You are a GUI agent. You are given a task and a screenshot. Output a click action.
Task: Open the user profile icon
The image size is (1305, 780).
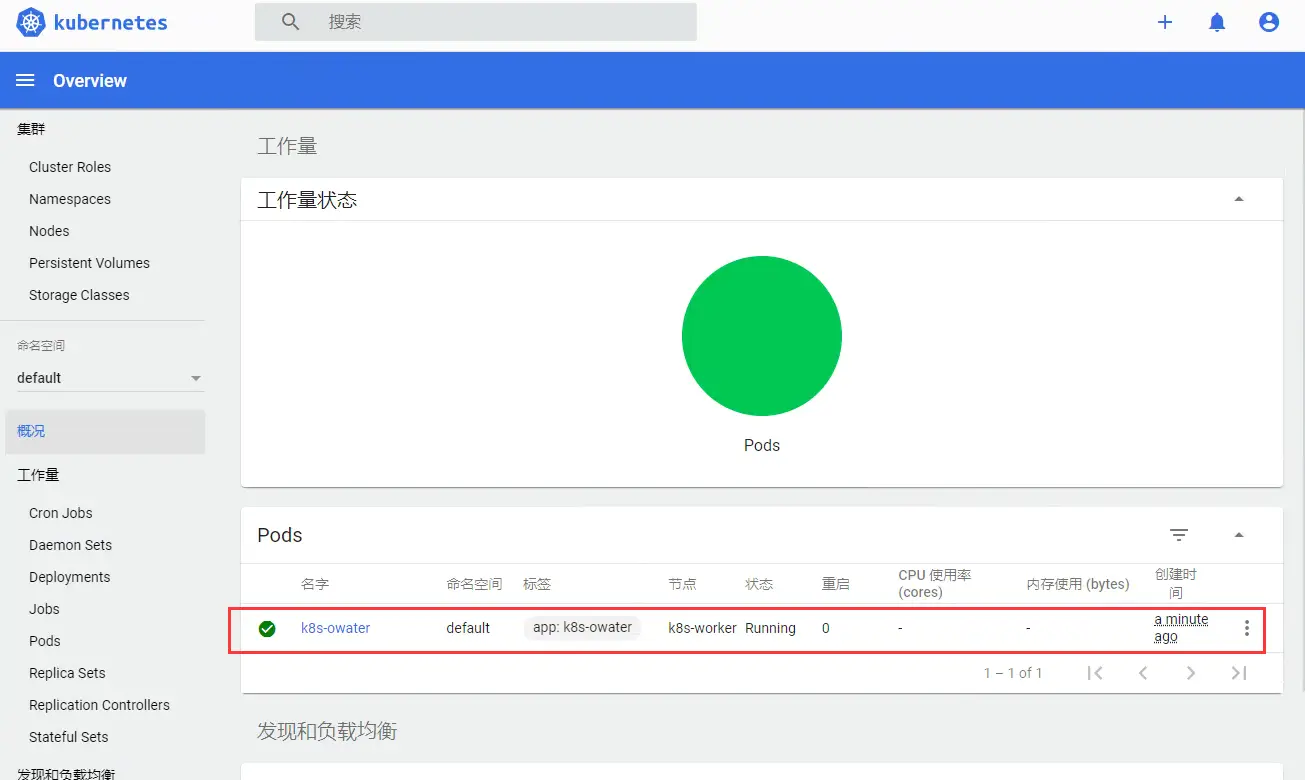coord(1268,21)
